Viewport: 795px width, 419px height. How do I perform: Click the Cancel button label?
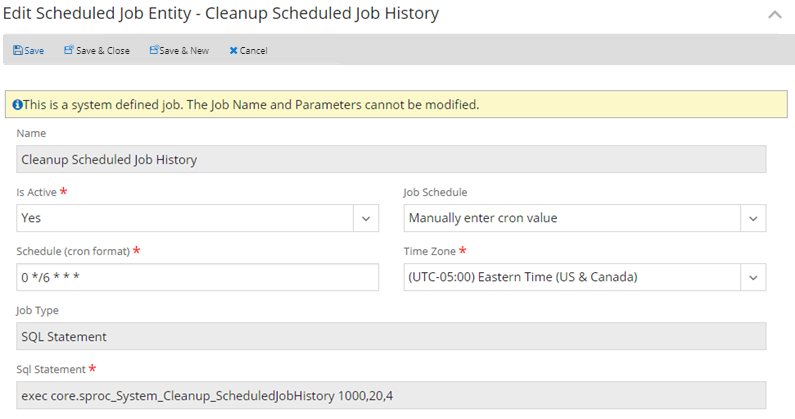[x=253, y=50]
